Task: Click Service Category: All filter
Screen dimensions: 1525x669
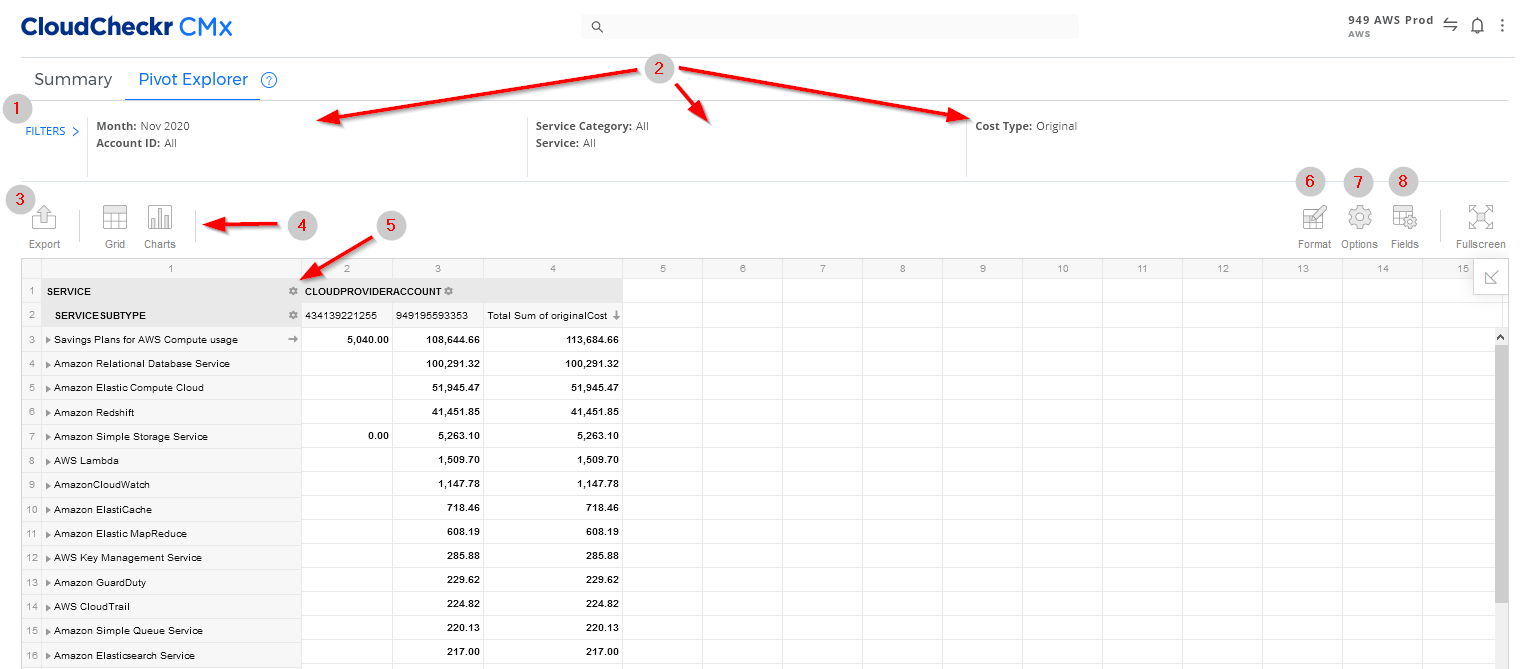Action: (x=592, y=126)
